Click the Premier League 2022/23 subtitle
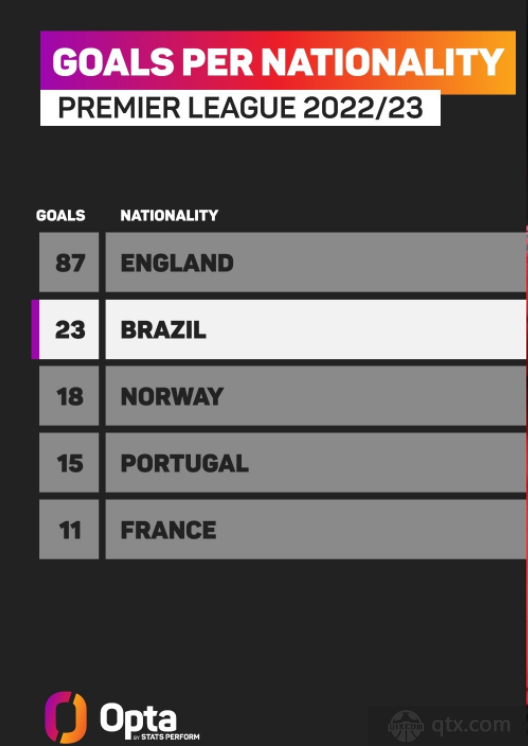The image size is (528, 746). pyautogui.click(x=240, y=108)
